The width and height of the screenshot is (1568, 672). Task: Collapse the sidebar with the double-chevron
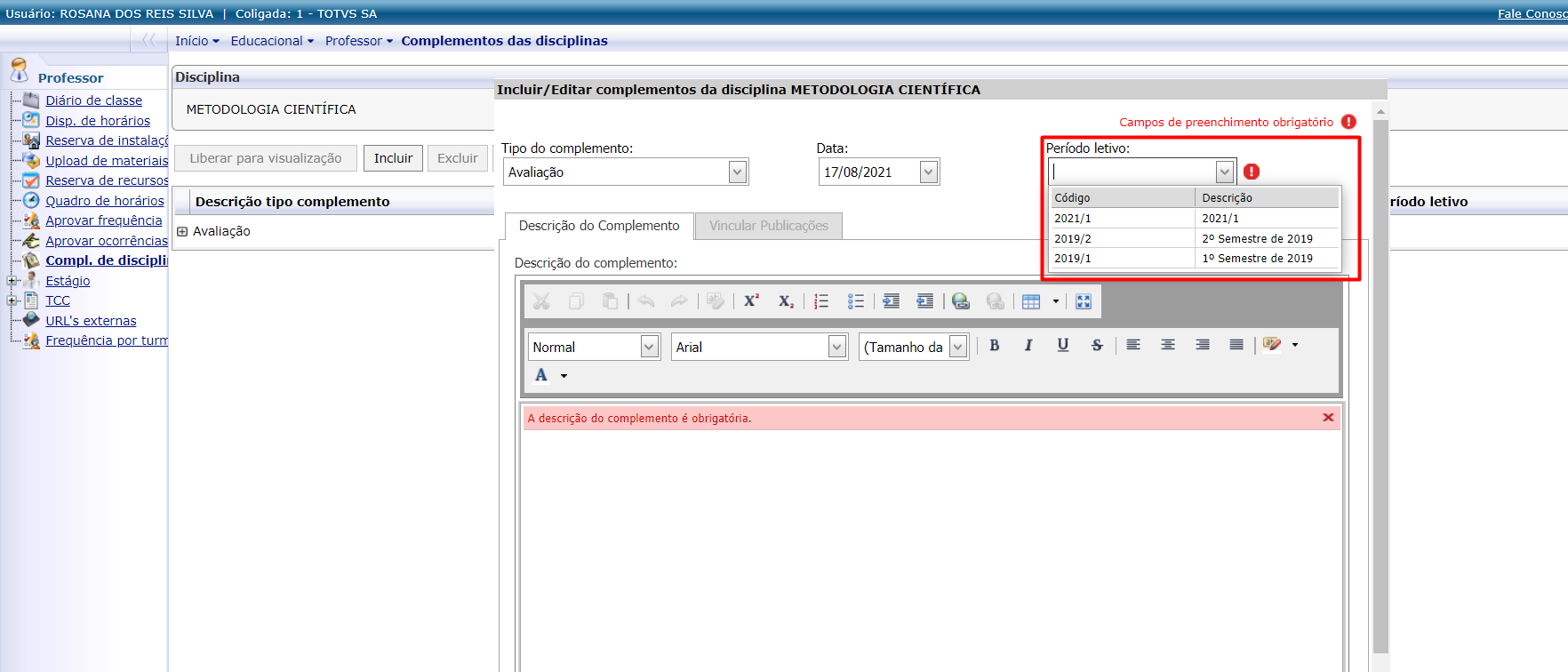coord(148,40)
